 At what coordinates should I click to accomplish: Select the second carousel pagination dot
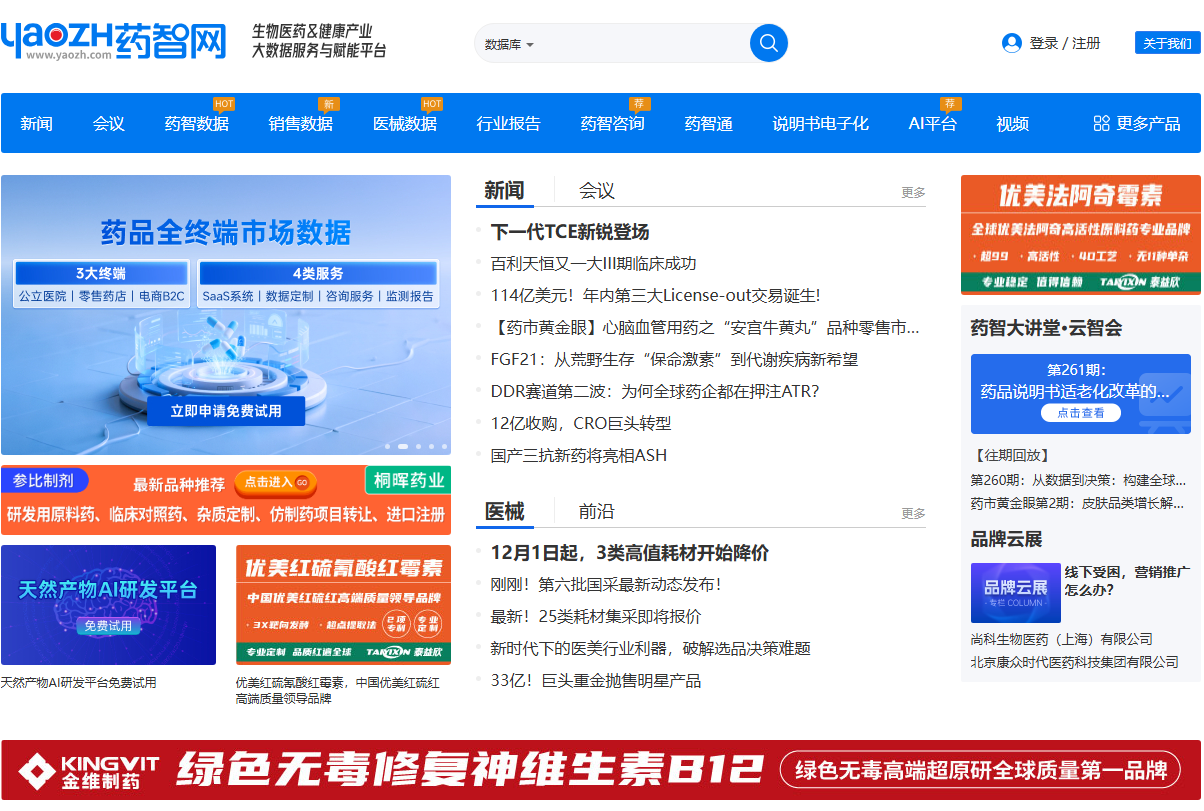(404, 447)
